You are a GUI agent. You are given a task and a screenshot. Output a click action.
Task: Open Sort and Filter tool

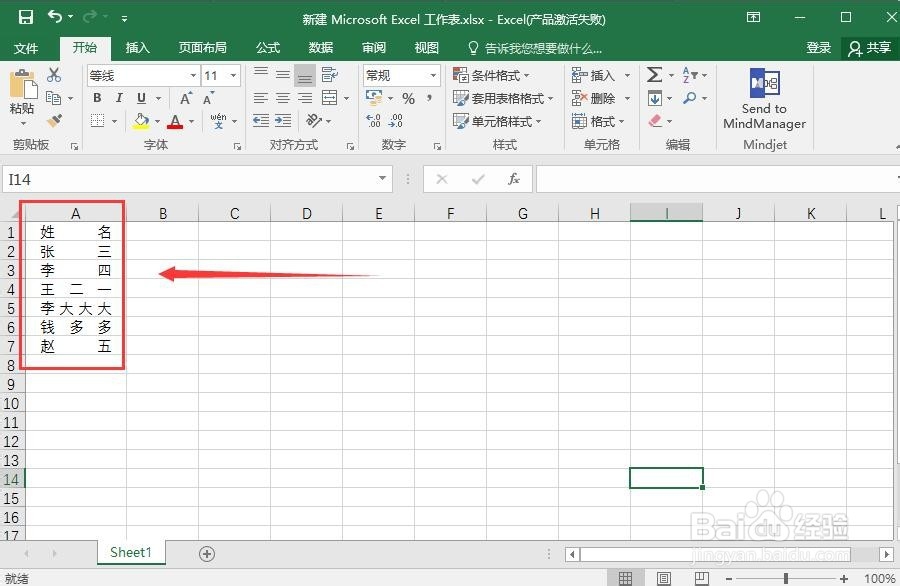click(690, 75)
